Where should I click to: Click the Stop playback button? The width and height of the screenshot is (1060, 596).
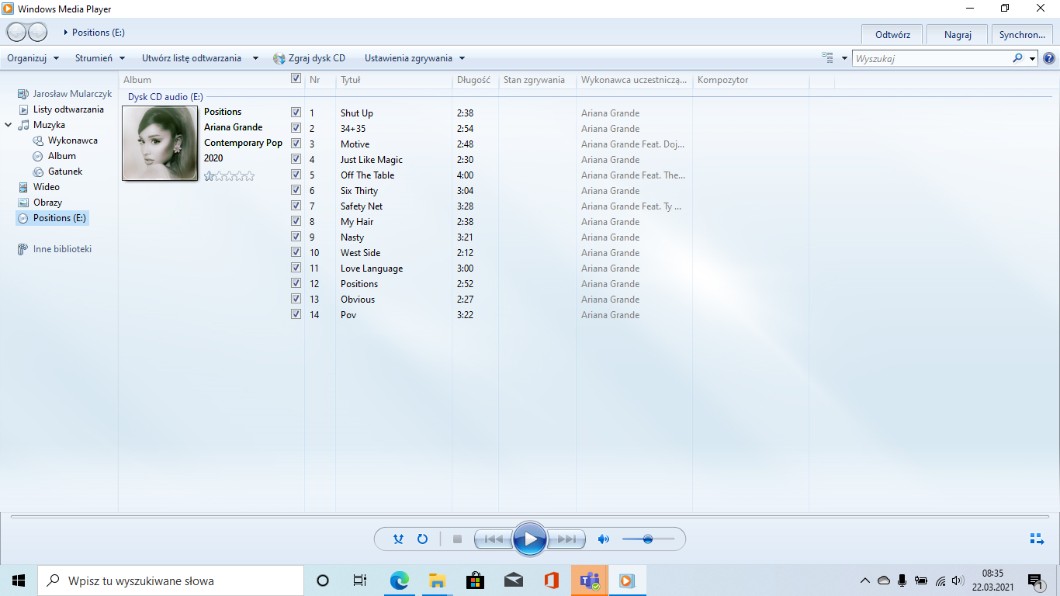457,539
